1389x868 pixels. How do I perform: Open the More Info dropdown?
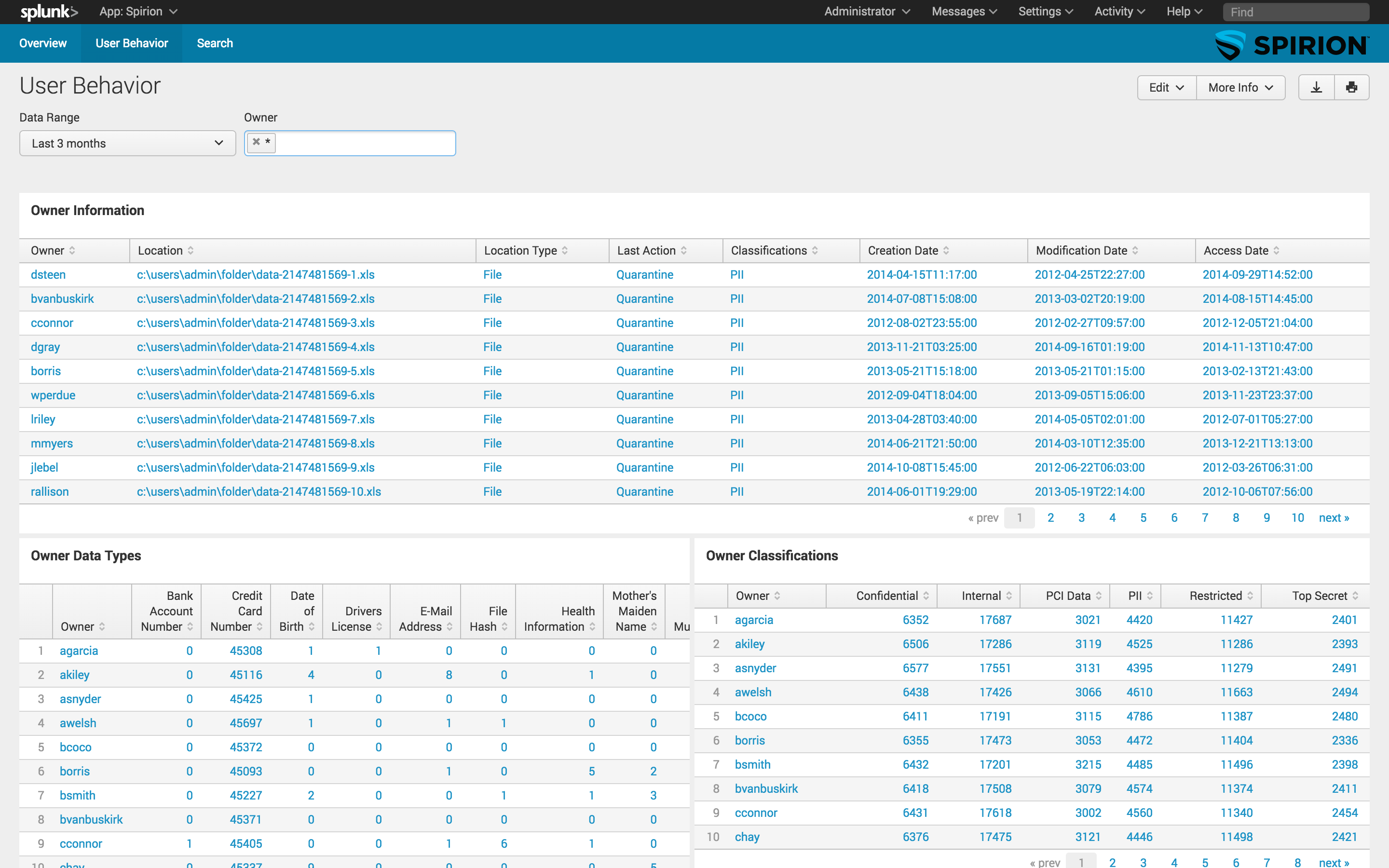1240,87
